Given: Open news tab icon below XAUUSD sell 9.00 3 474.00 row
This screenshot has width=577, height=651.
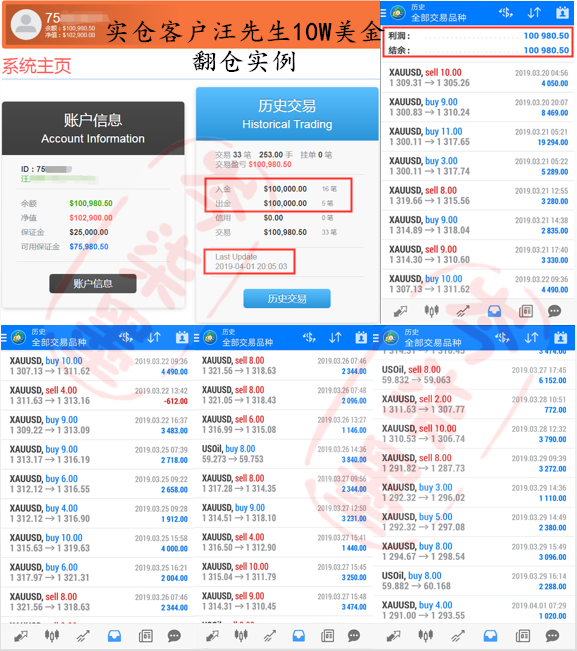Looking at the screenshot, I should [x=328, y=636].
